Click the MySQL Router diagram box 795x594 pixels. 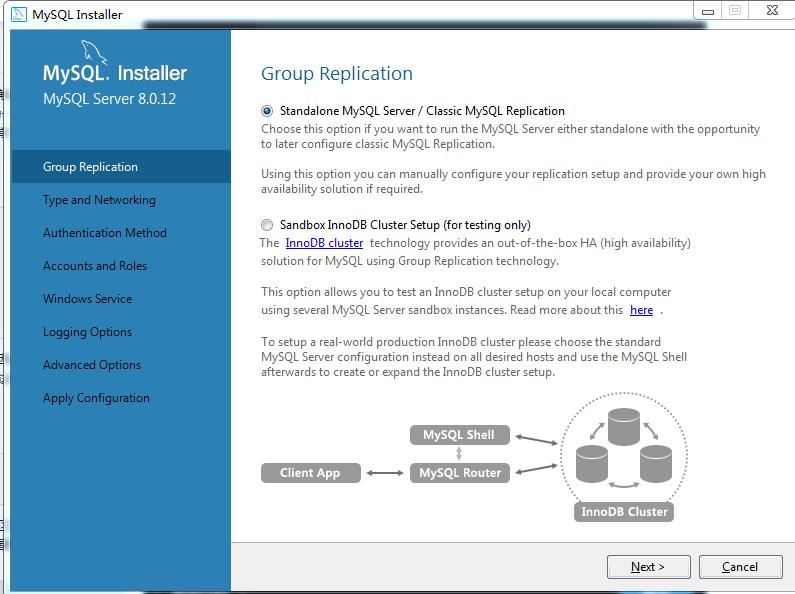460,473
